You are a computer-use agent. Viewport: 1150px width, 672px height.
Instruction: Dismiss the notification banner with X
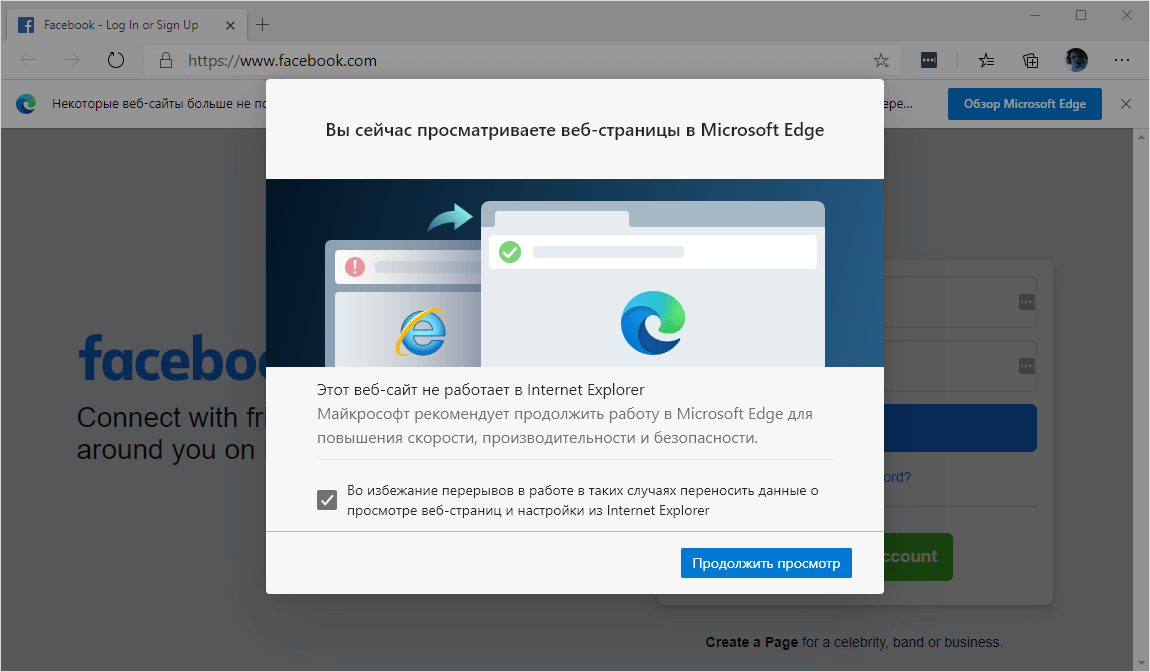click(x=1126, y=103)
